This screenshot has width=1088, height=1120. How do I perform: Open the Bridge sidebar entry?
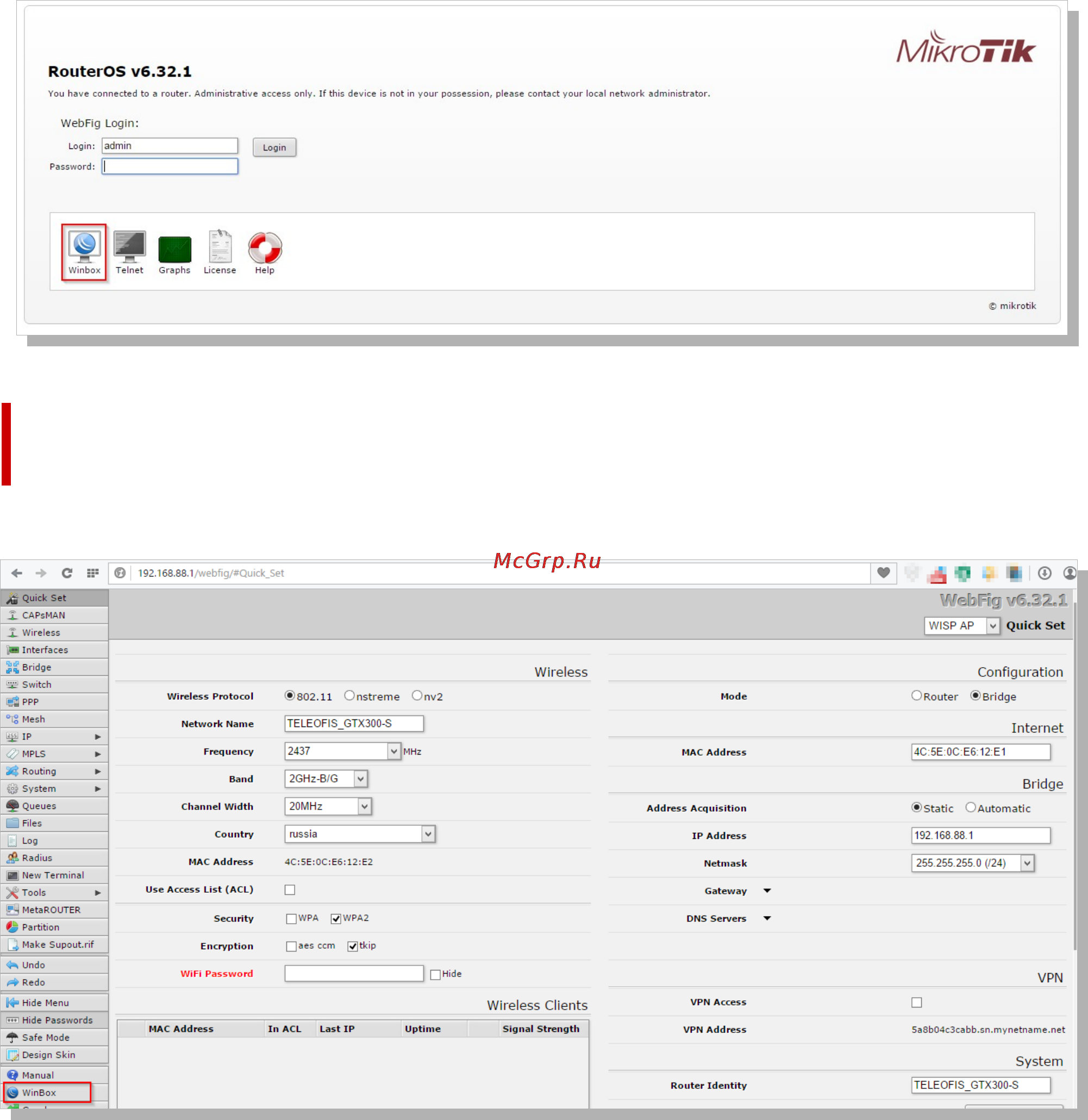(54, 667)
